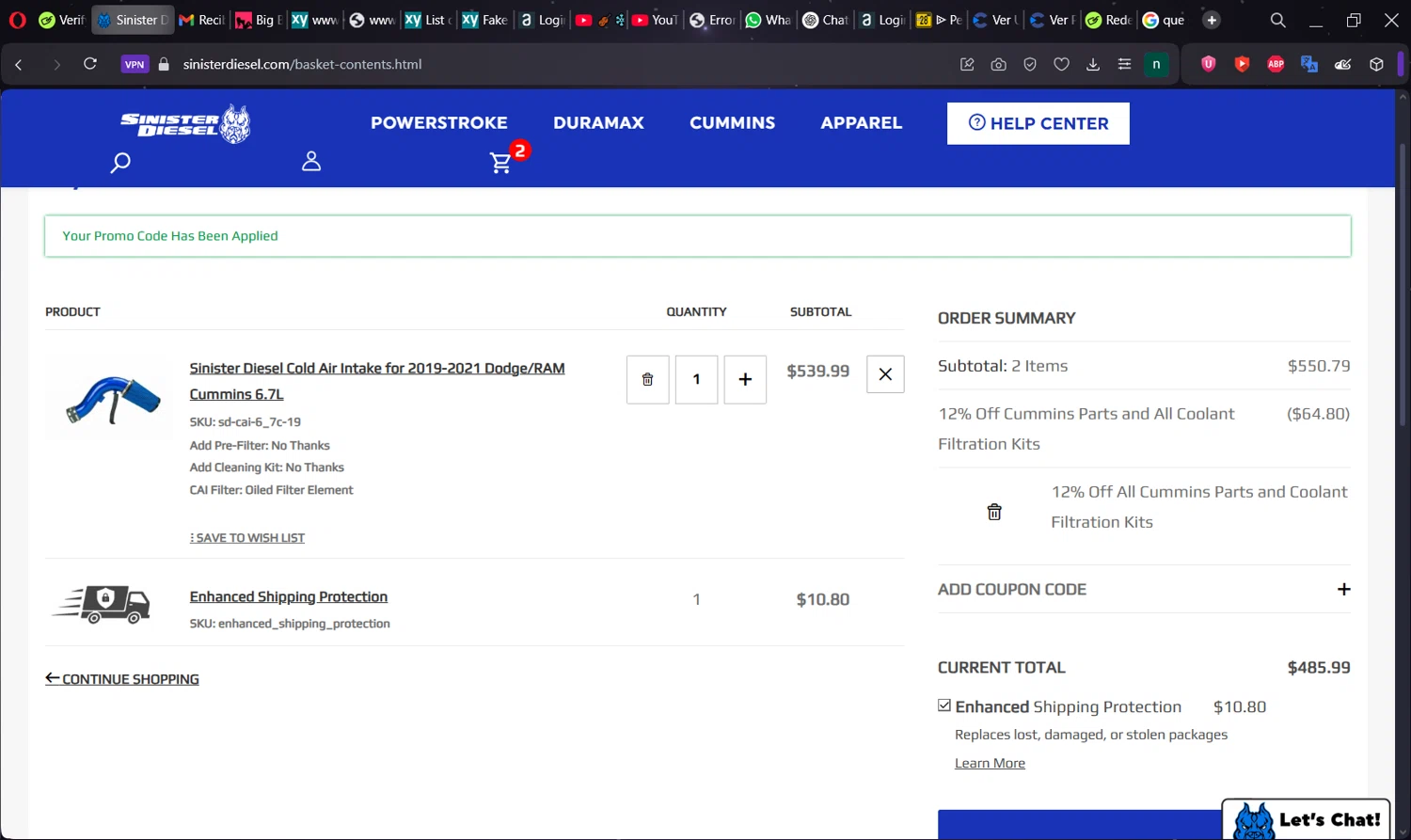Switch to Chat tab
This screenshot has width=1411, height=840.
825,20
